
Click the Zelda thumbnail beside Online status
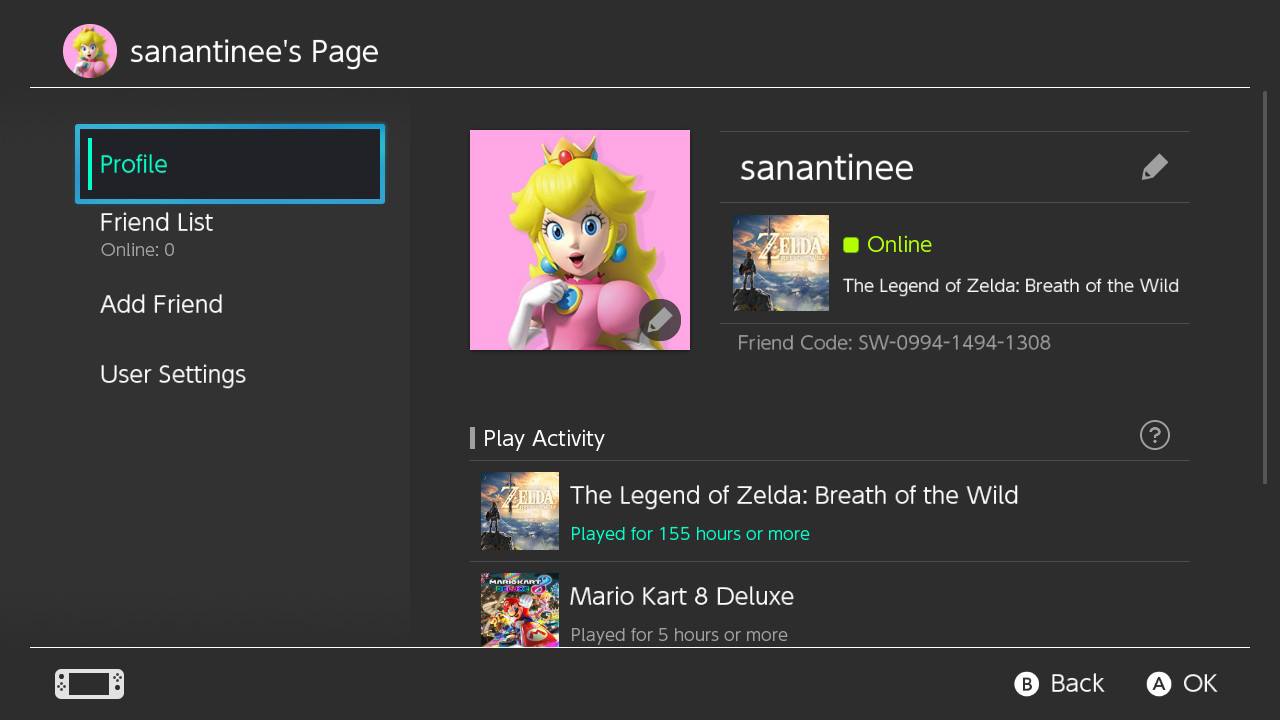point(781,263)
